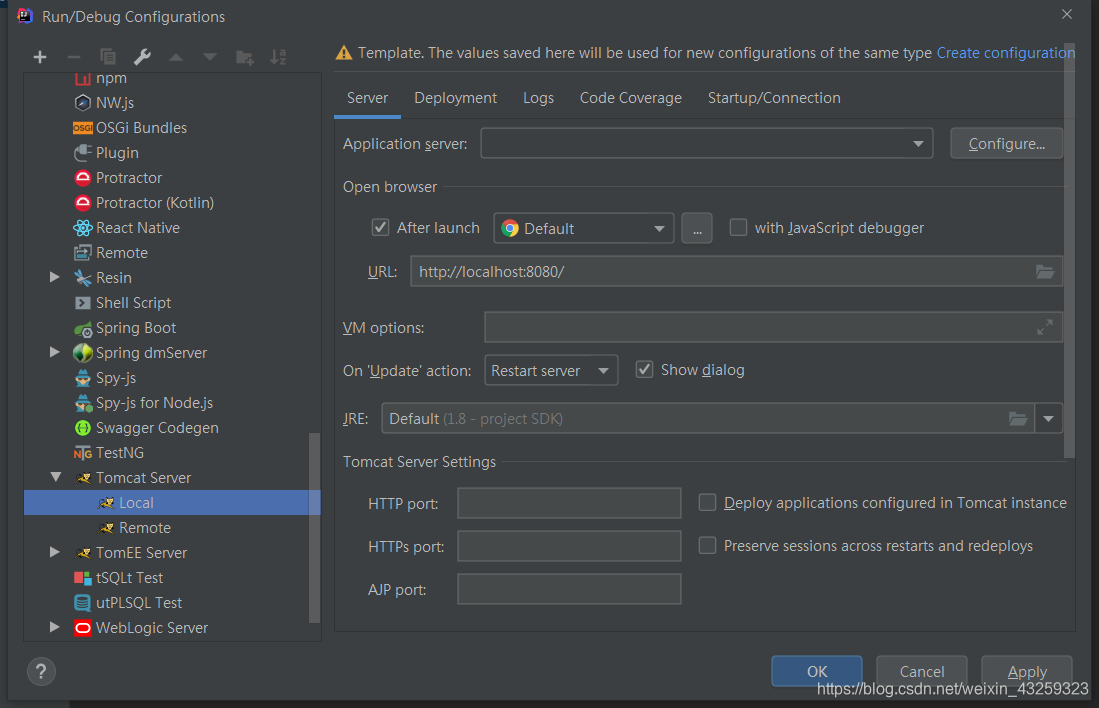Image resolution: width=1099 pixels, height=708 pixels.
Task: Switch to the Server tab
Action: pyautogui.click(x=367, y=98)
